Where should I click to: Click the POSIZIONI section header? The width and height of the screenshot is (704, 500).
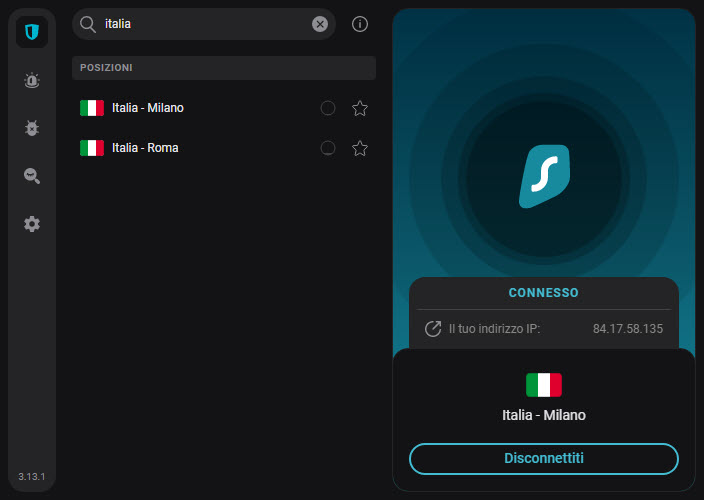point(224,68)
